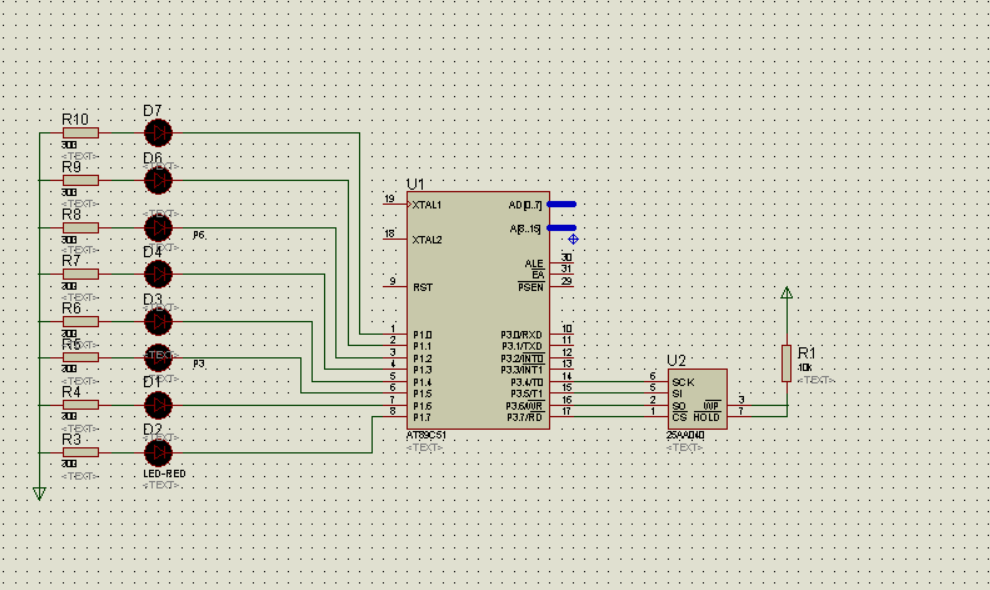Click the P3.1/TXD pin label
This screenshot has height=590, width=990.
tap(522, 346)
